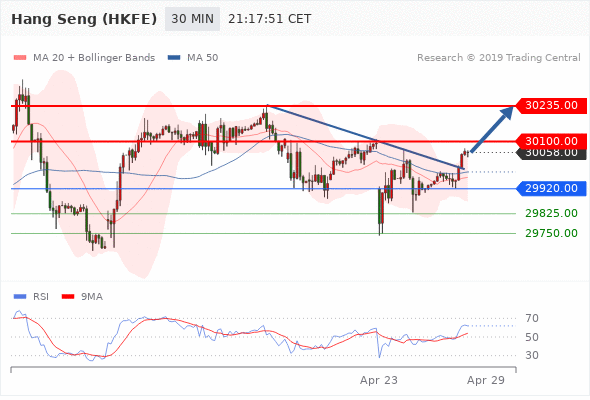Click the Hang Seng (HKFE) title
Screen dimensions: 590x400
pyautogui.click(x=84, y=19)
